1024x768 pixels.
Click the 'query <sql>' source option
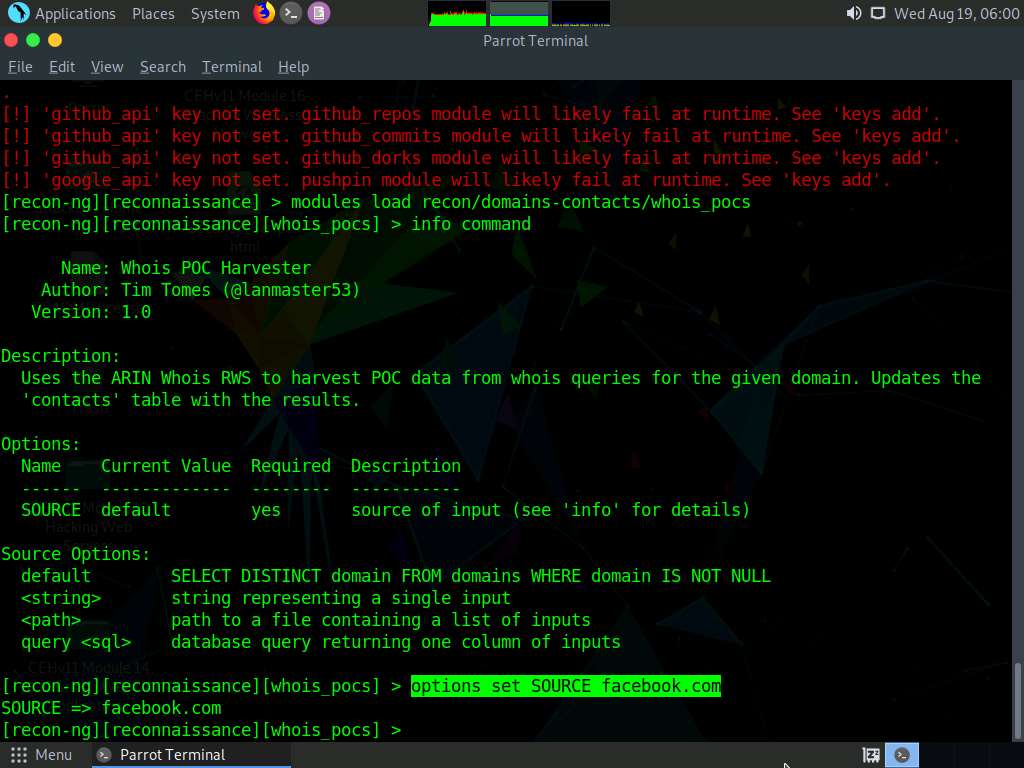[x=76, y=642]
